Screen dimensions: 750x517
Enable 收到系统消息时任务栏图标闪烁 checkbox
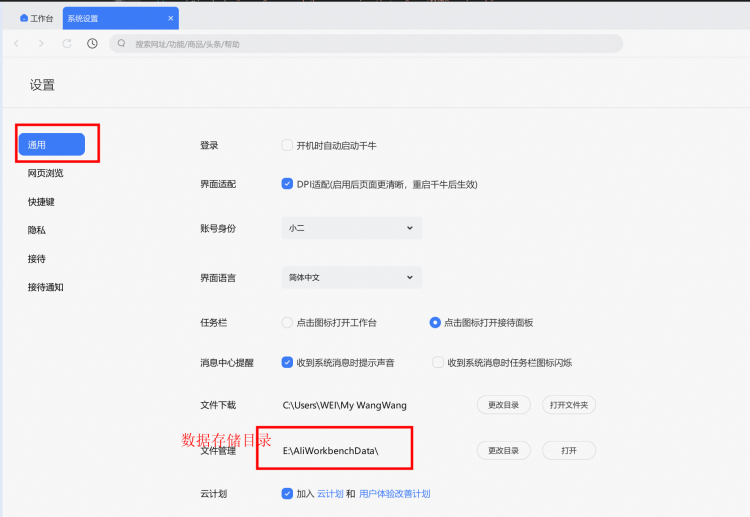pos(438,362)
